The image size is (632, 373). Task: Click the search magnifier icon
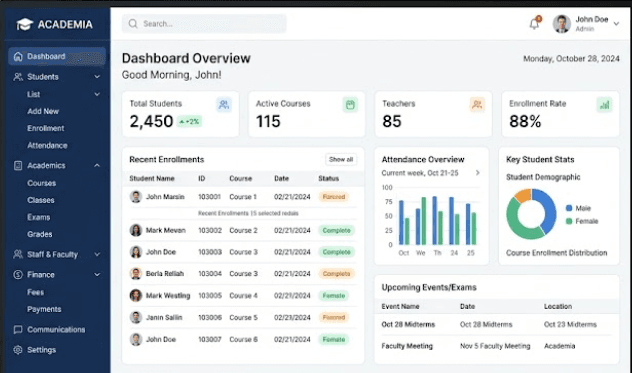[x=133, y=24]
